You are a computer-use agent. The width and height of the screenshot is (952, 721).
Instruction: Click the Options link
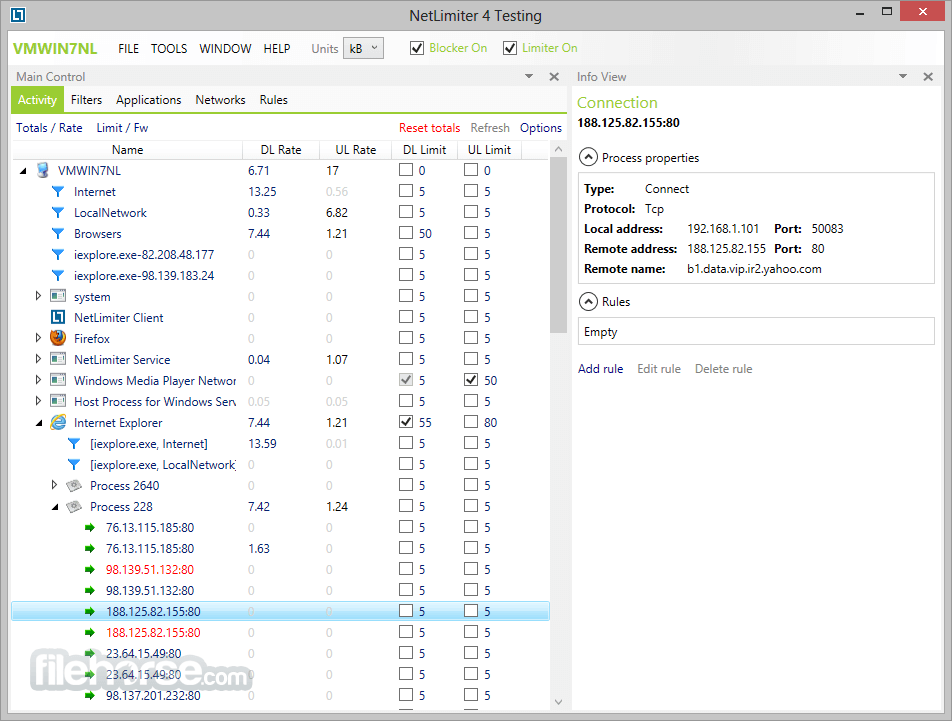[x=540, y=128]
